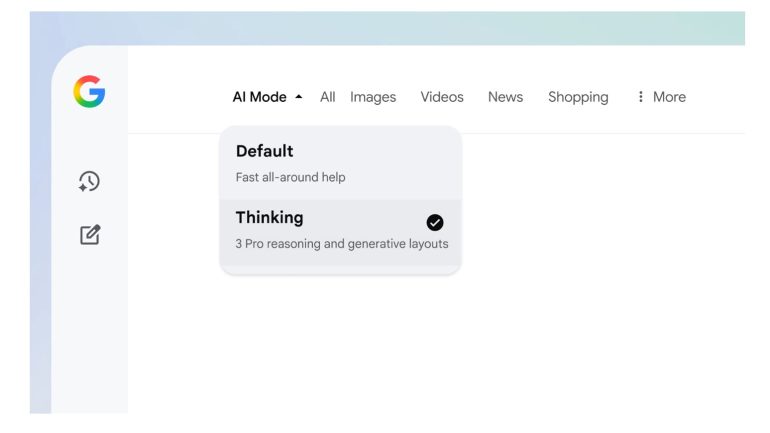
Task: Open AI Mode history
Action: pyautogui.click(x=89, y=181)
